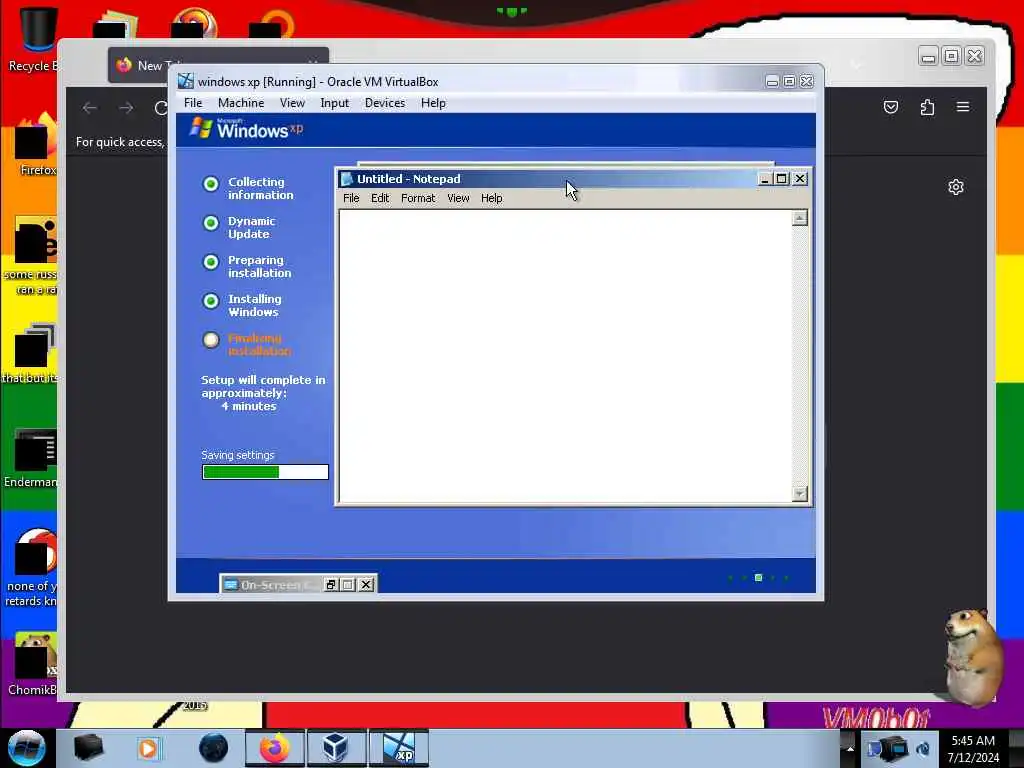This screenshot has height=768, width=1024.
Task: Minimize the VirtualBox window
Action: pyautogui.click(x=772, y=82)
